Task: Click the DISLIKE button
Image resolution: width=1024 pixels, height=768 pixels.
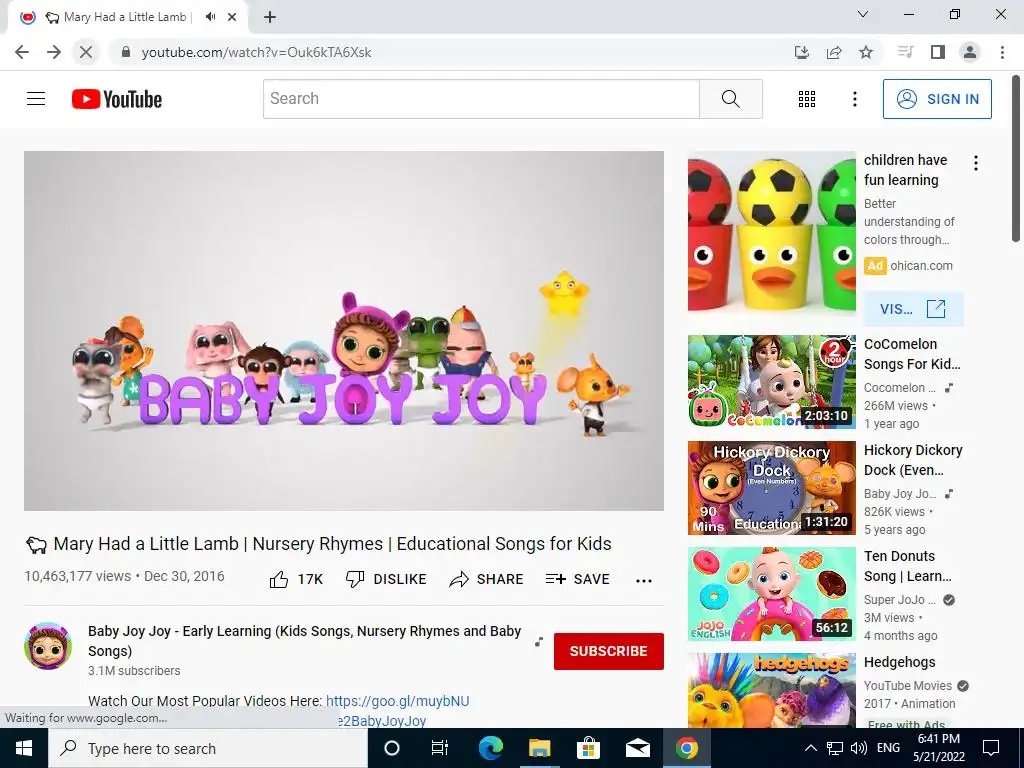Action: point(386,579)
